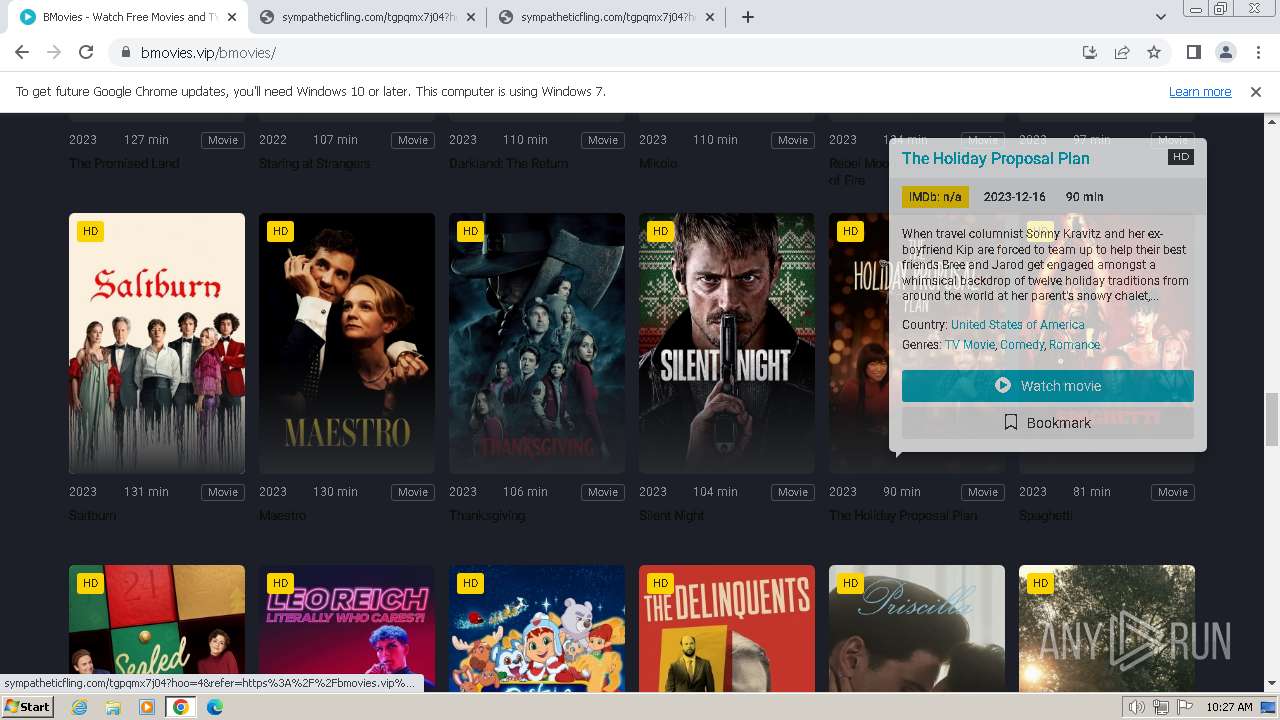The width and height of the screenshot is (1280, 720).
Task: Click Saltburn title text
Action: (x=93, y=516)
